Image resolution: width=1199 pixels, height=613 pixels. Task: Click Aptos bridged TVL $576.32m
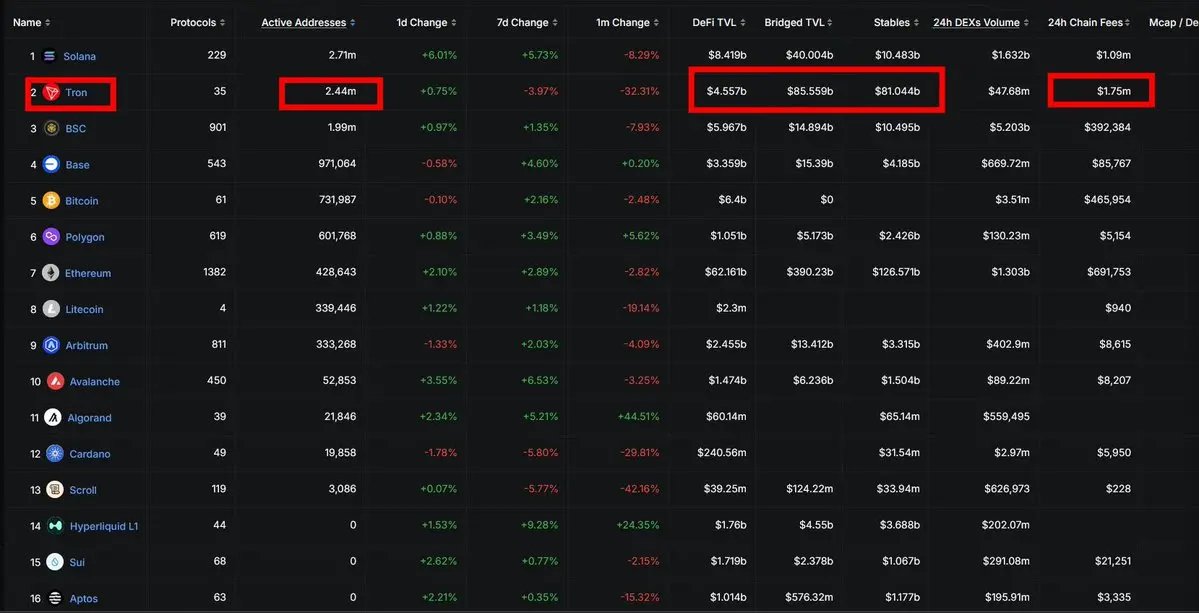coord(810,598)
